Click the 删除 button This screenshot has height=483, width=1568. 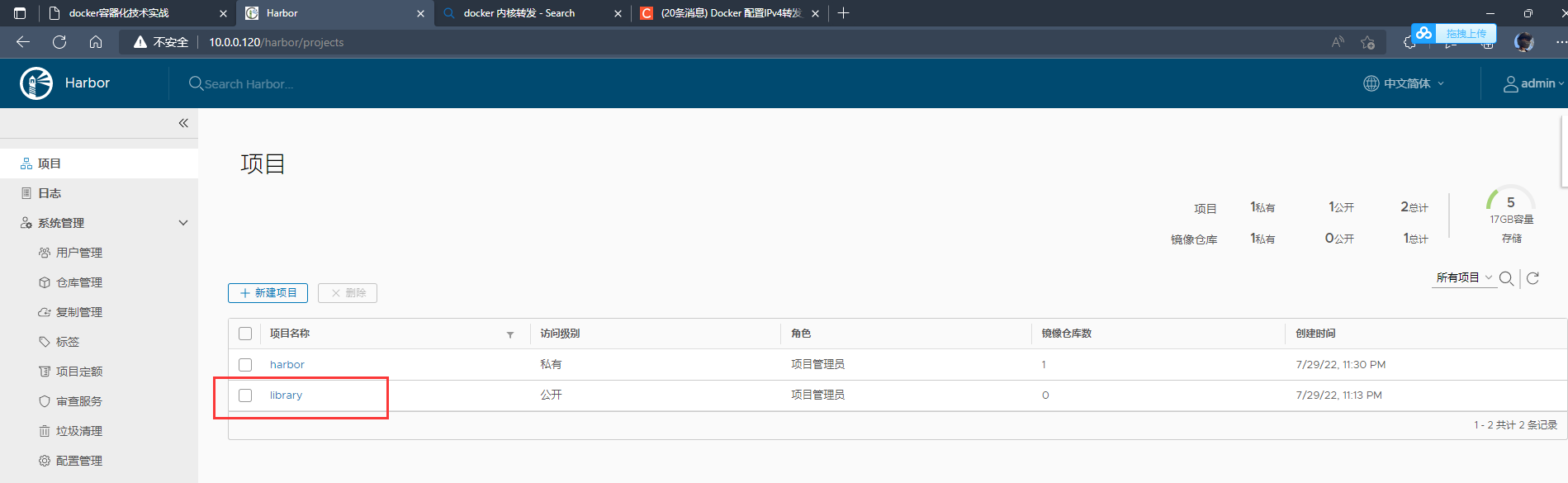click(x=348, y=293)
